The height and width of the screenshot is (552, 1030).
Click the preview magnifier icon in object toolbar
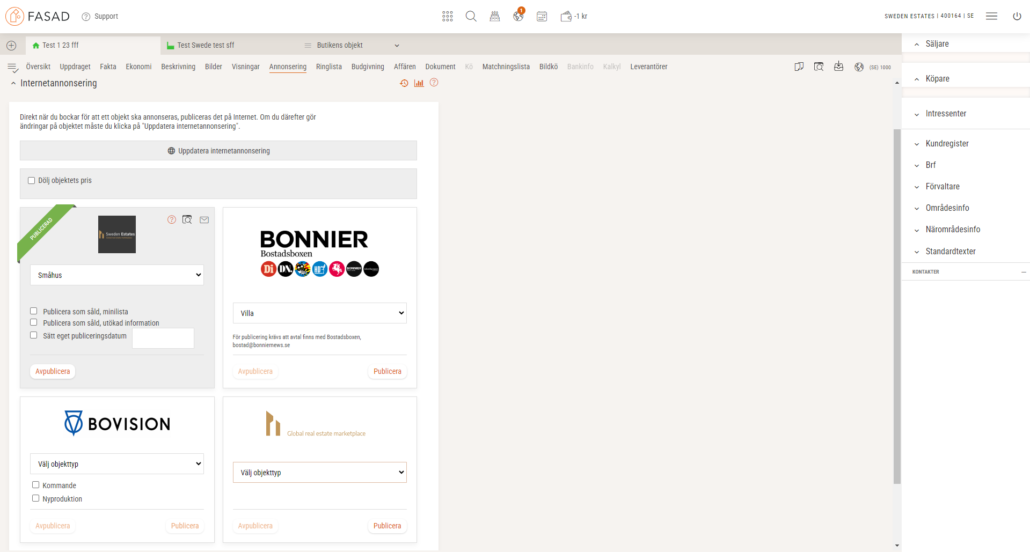(818, 67)
